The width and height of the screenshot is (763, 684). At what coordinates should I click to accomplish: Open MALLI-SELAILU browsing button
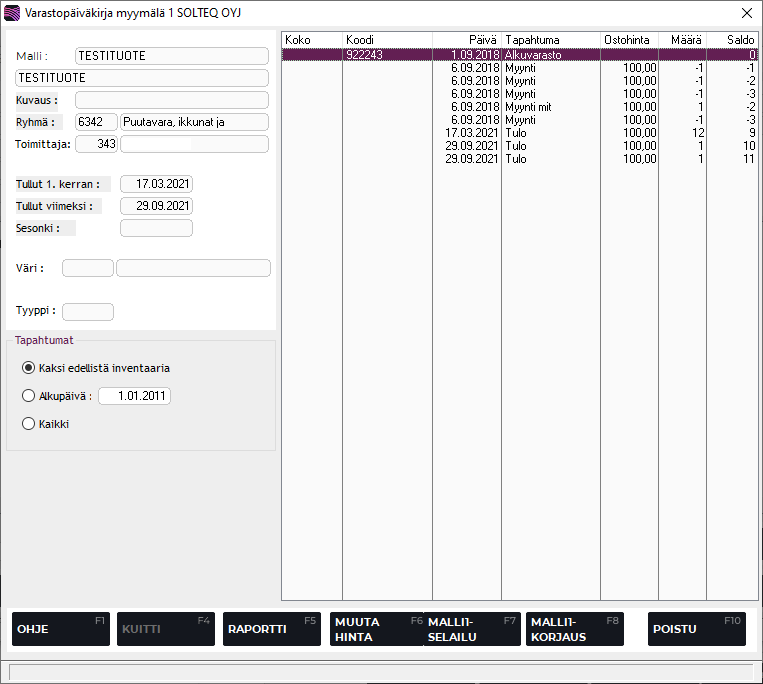click(x=473, y=629)
